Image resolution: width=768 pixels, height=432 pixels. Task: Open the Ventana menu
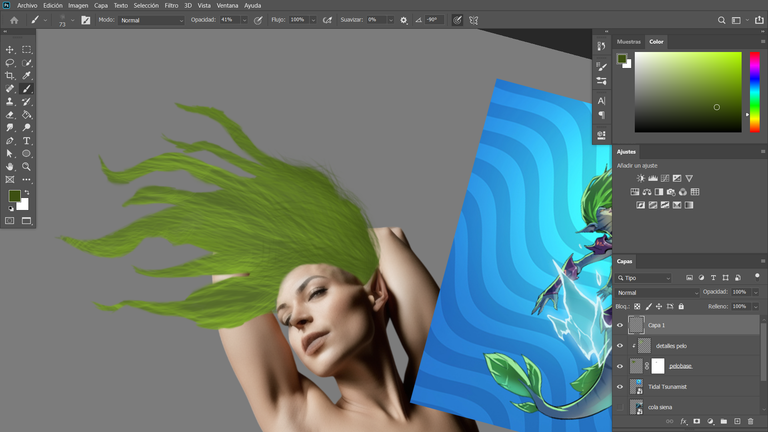(x=227, y=5)
